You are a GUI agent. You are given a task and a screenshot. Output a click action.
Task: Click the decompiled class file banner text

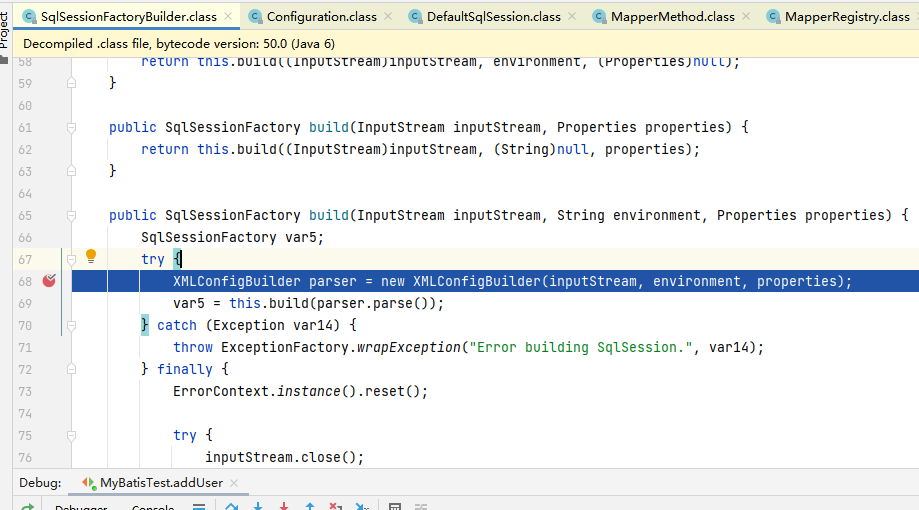pos(179,44)
